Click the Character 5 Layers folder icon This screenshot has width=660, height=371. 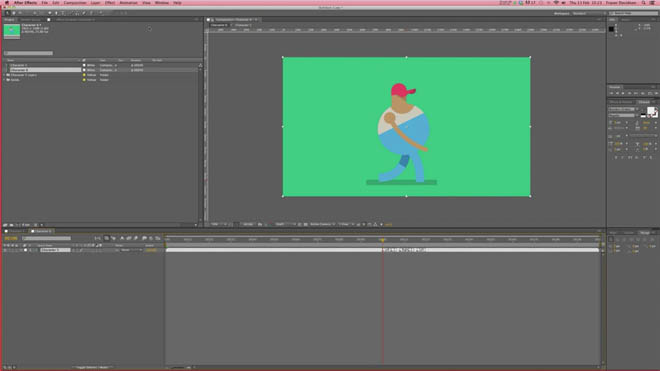(x=8, y=75)
